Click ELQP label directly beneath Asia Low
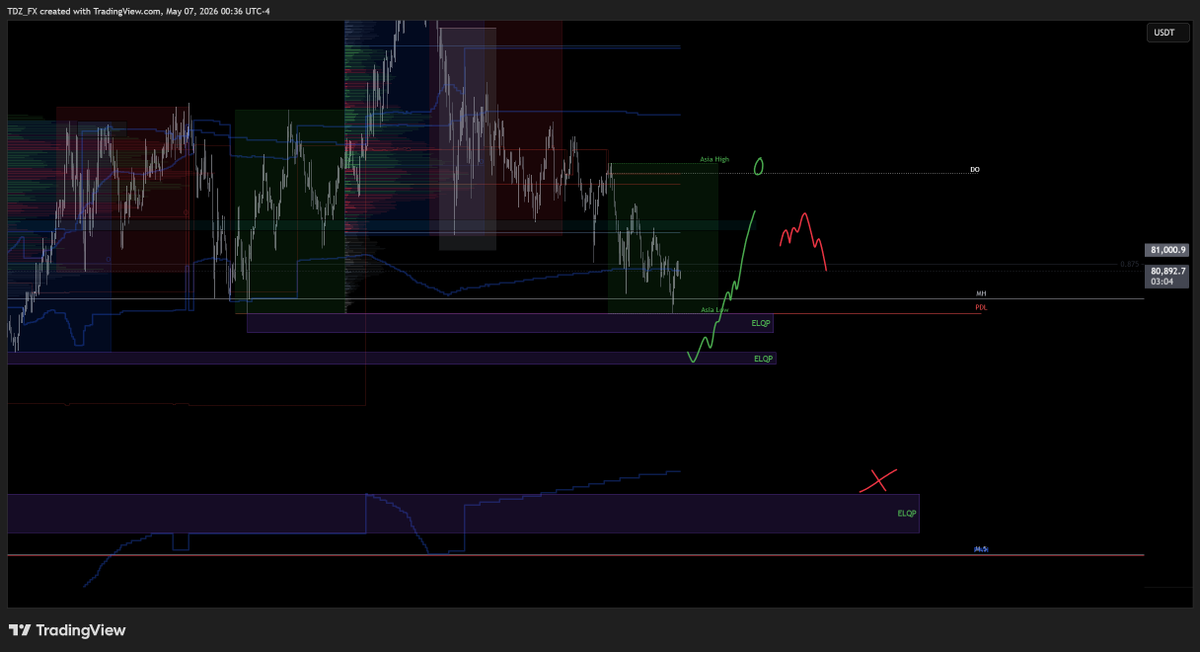 (x=762, y=324)
